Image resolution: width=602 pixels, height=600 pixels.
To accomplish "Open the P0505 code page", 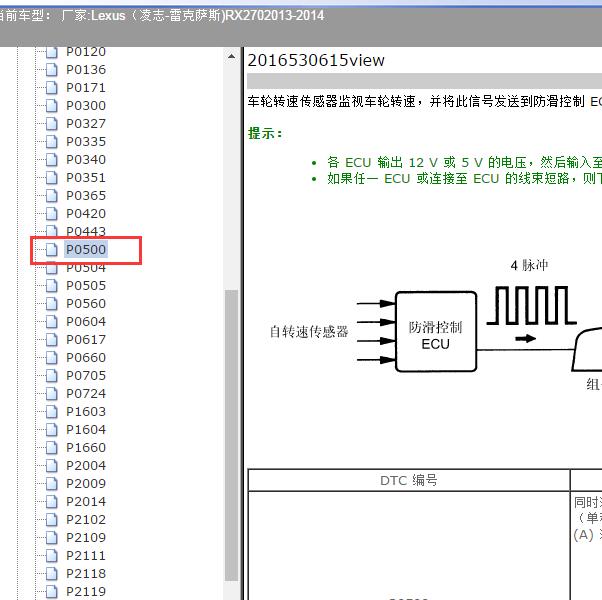I will [x=86, y=286].
